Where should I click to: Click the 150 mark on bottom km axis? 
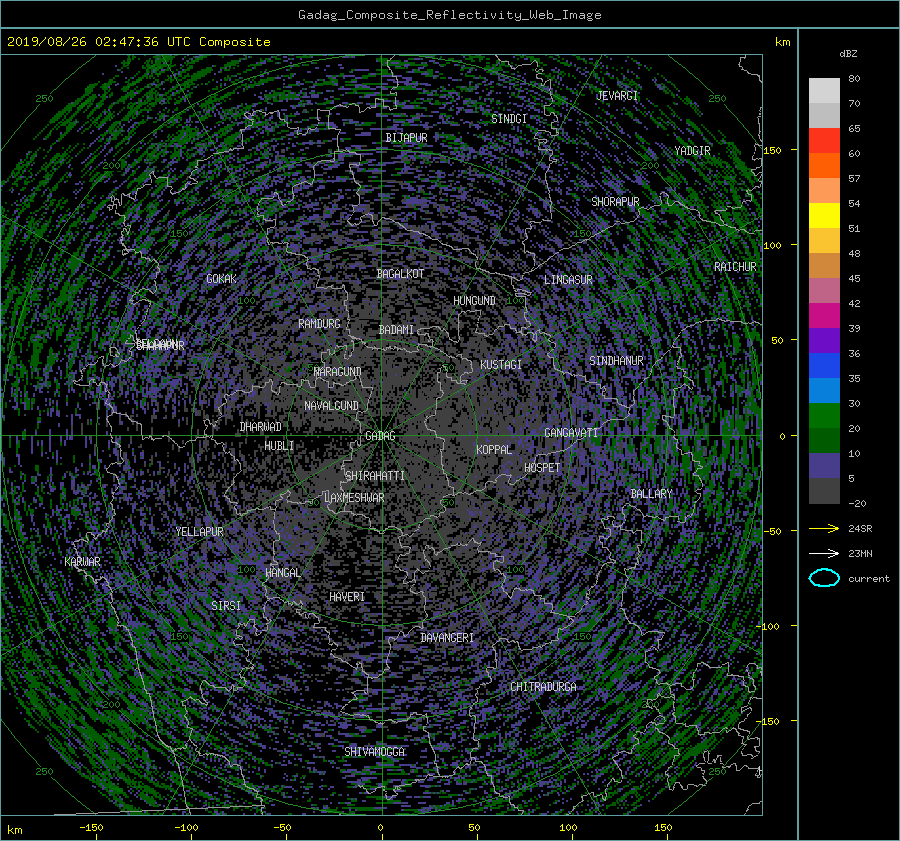(663, 828)
